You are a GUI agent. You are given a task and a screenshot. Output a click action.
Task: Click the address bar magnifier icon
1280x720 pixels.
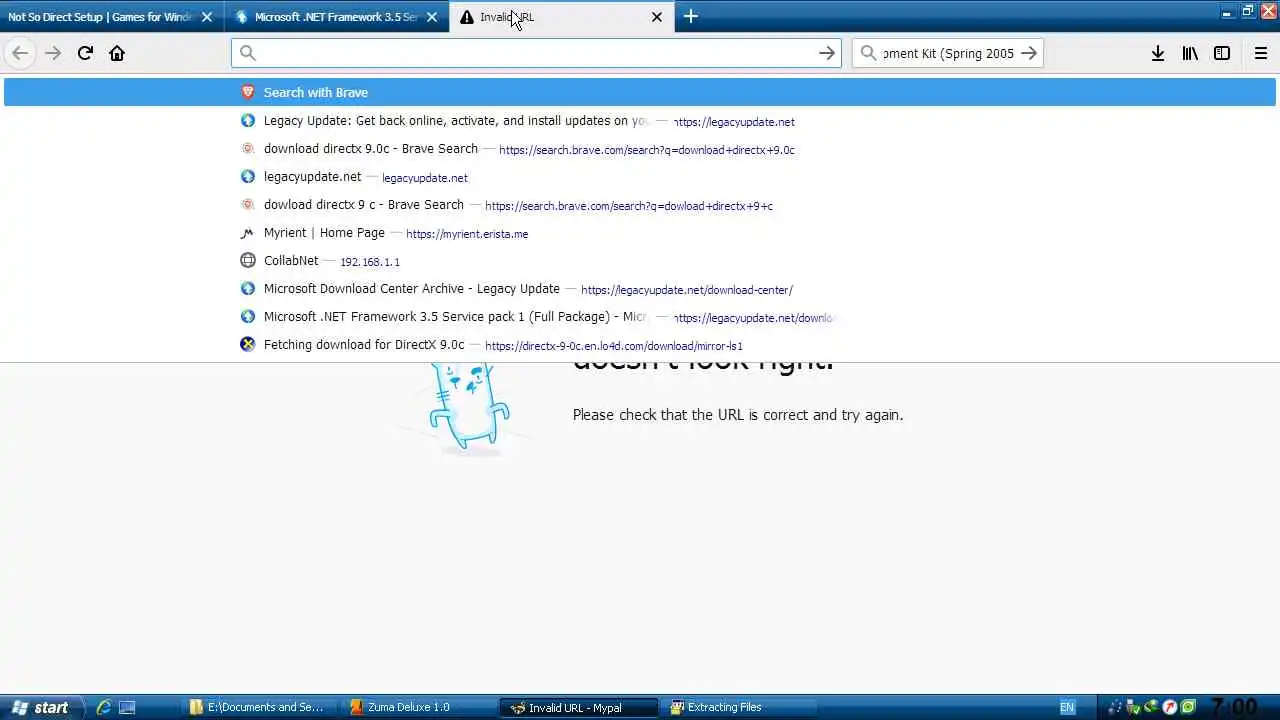pyautogui.click(x=248, y=53)
